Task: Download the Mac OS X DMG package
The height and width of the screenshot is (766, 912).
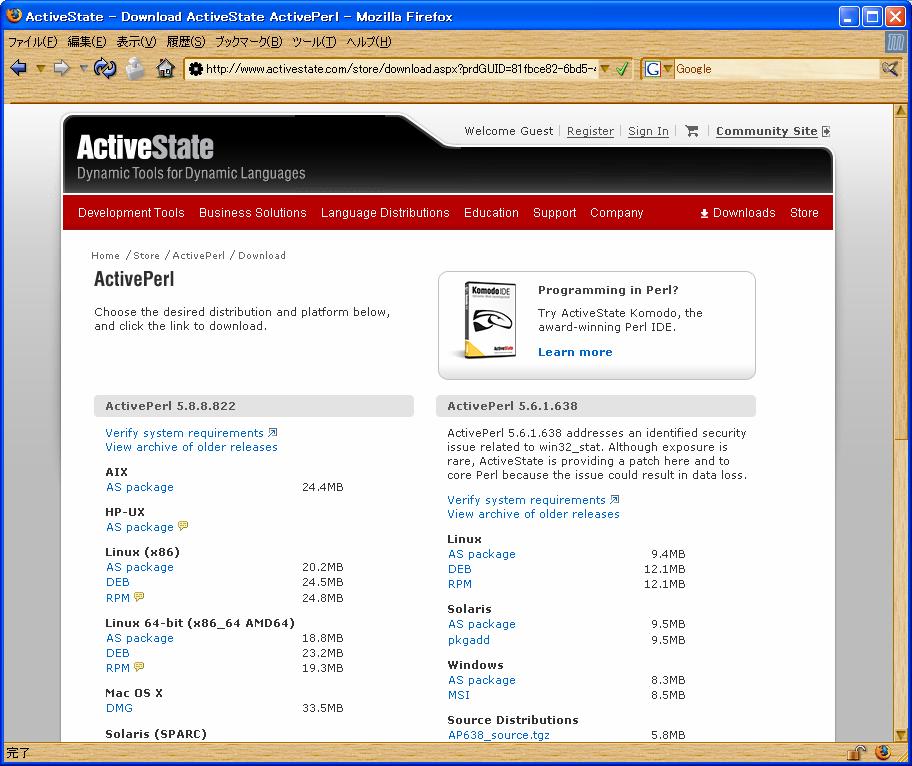Action: (x=119, y=708)
